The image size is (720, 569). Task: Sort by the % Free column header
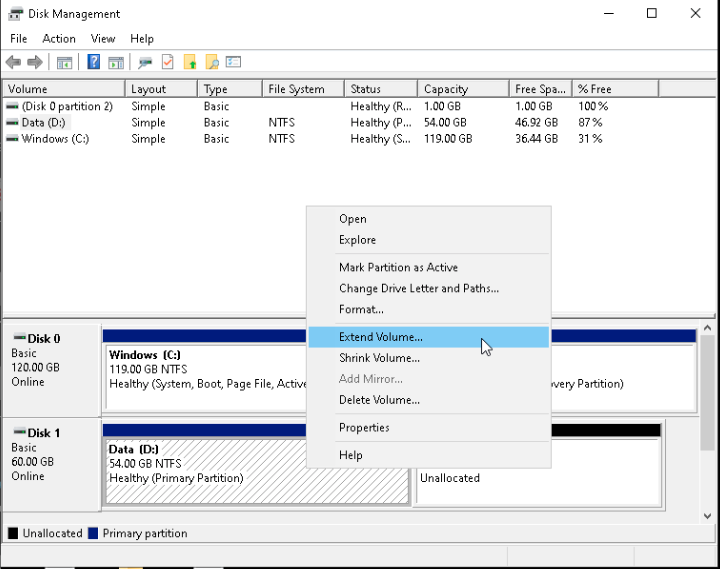[x=615, y=89]
